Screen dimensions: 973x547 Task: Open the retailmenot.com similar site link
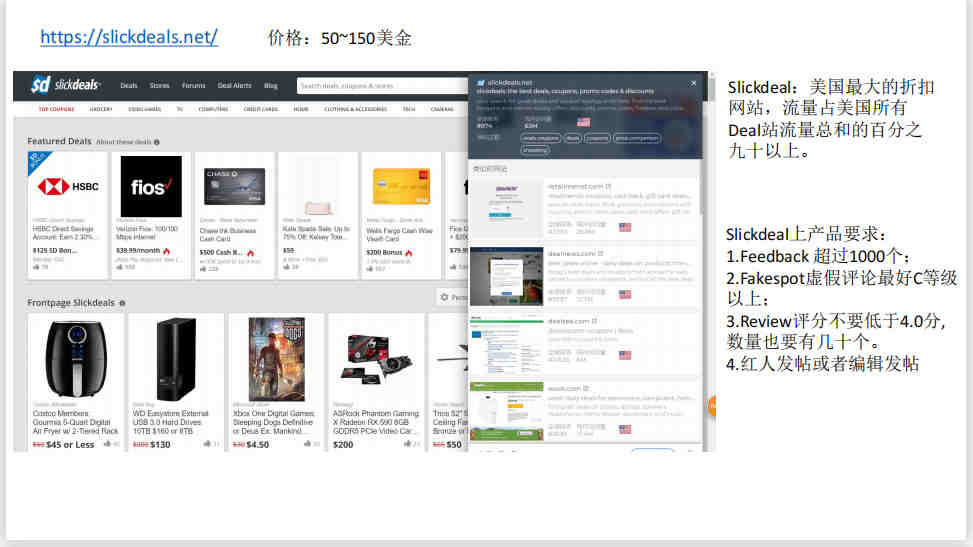click(575, 186)
